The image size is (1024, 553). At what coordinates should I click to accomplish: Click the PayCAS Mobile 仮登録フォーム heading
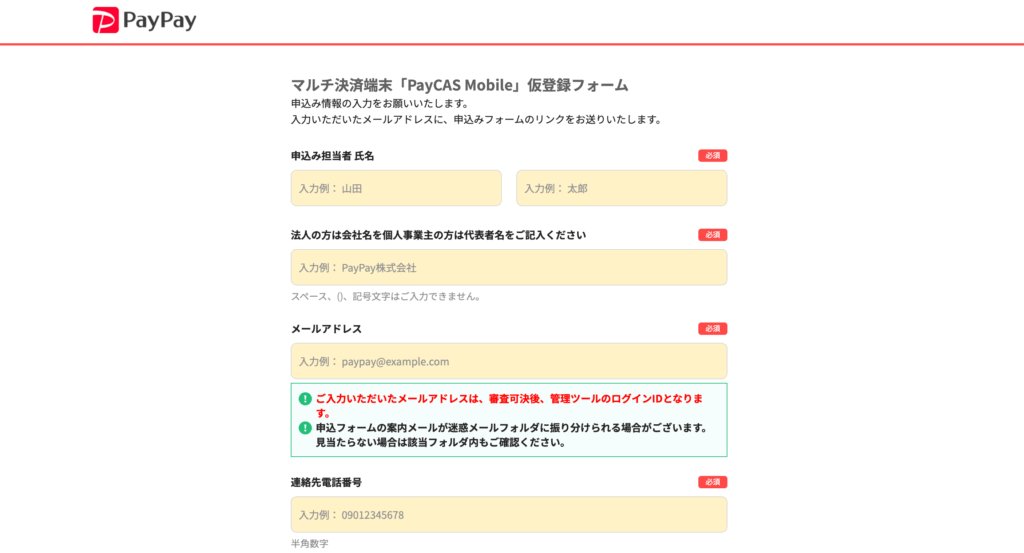coord(459,85)
